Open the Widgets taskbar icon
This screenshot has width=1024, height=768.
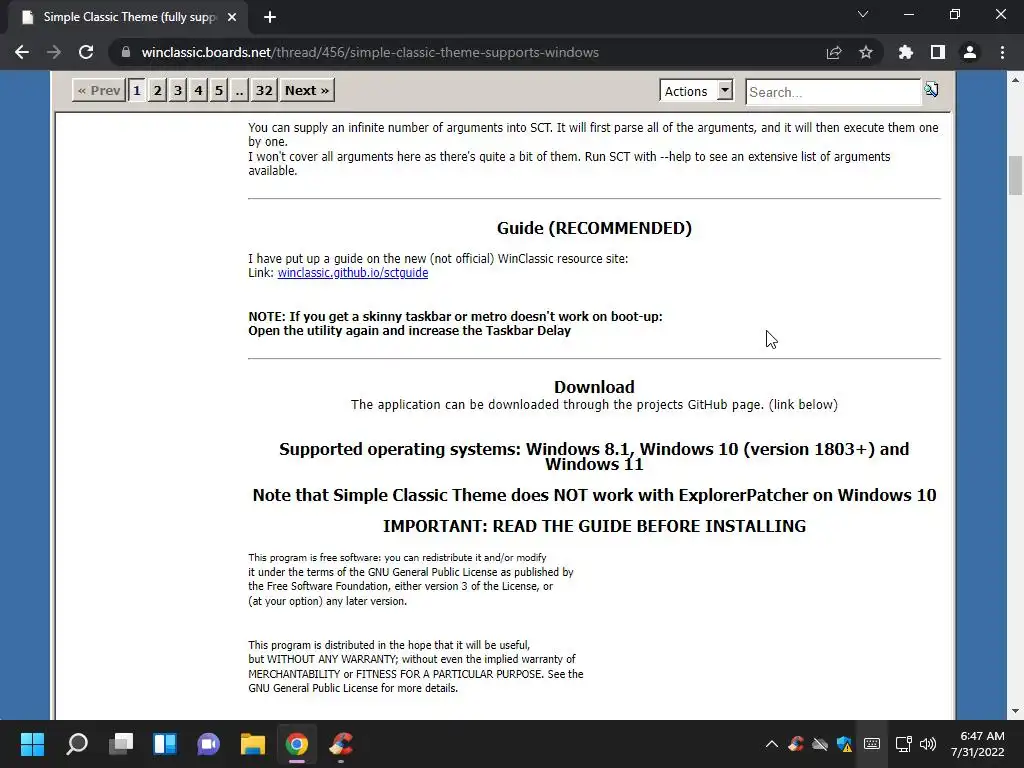pos(165,744)
